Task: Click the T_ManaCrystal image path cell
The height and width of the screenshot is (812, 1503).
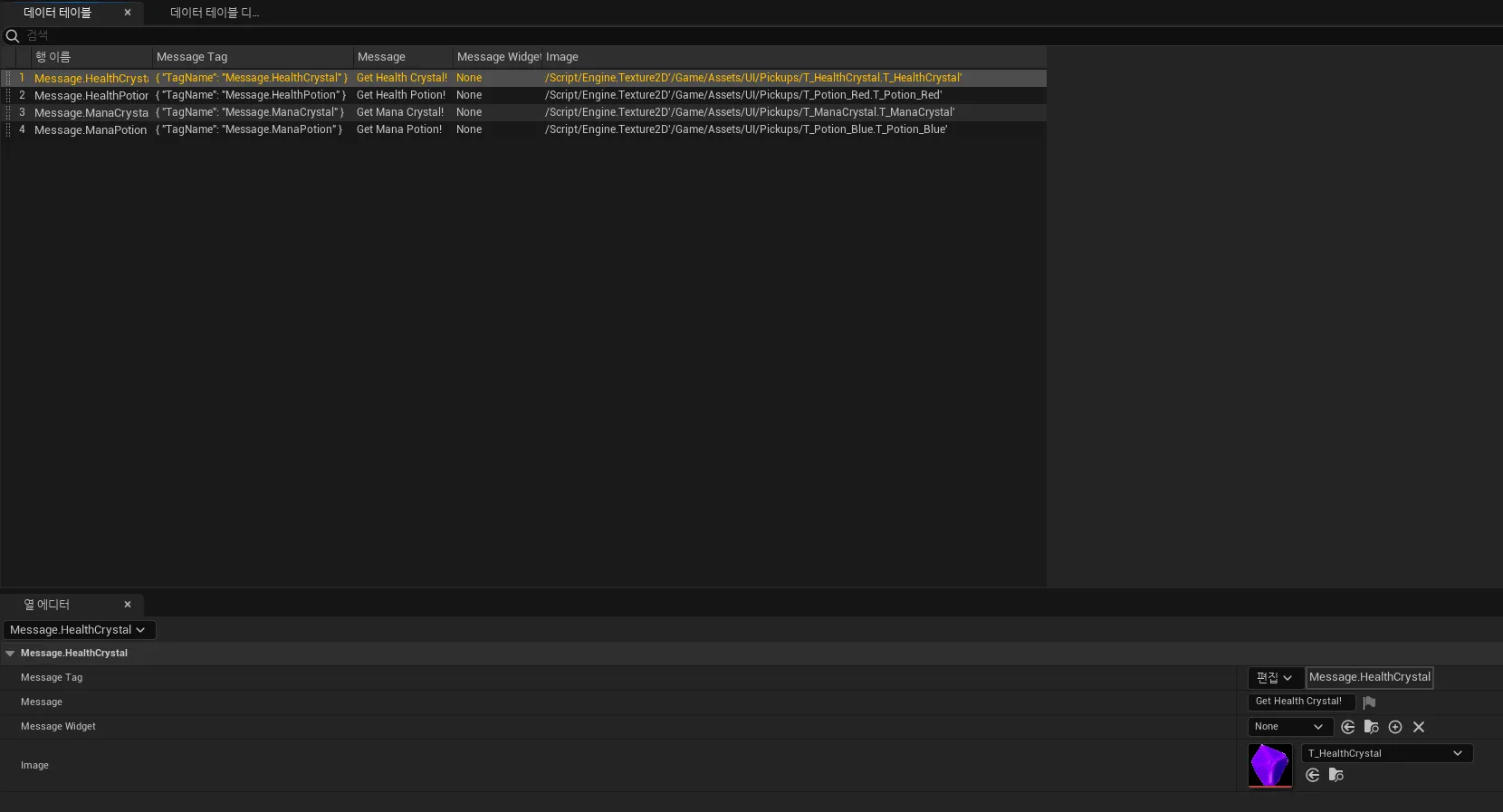Action: coord(750,112)
